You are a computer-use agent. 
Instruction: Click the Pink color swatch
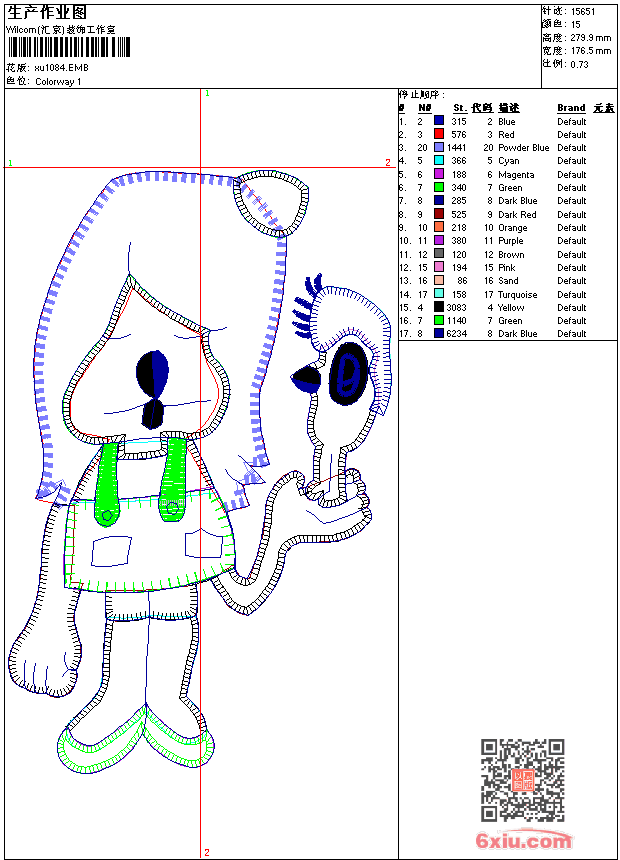tap(439, 267)
